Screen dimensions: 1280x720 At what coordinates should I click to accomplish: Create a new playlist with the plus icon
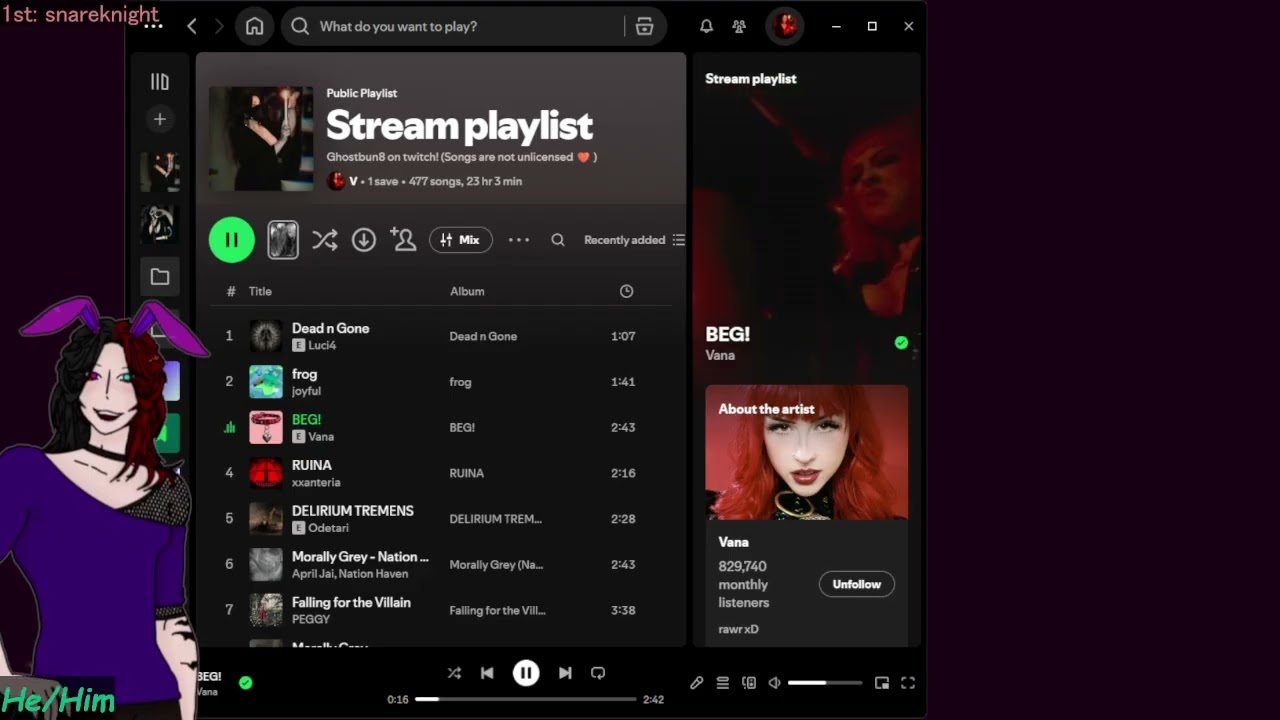tap(160, 120)
